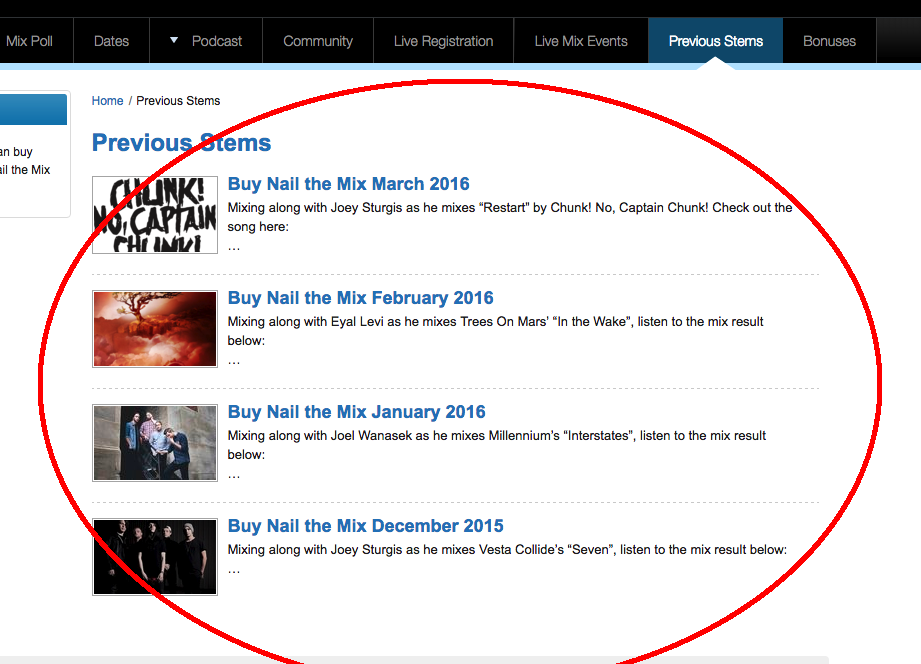921x664 pixels.
Task: Go to the Dates page
Action: point(112,41)
